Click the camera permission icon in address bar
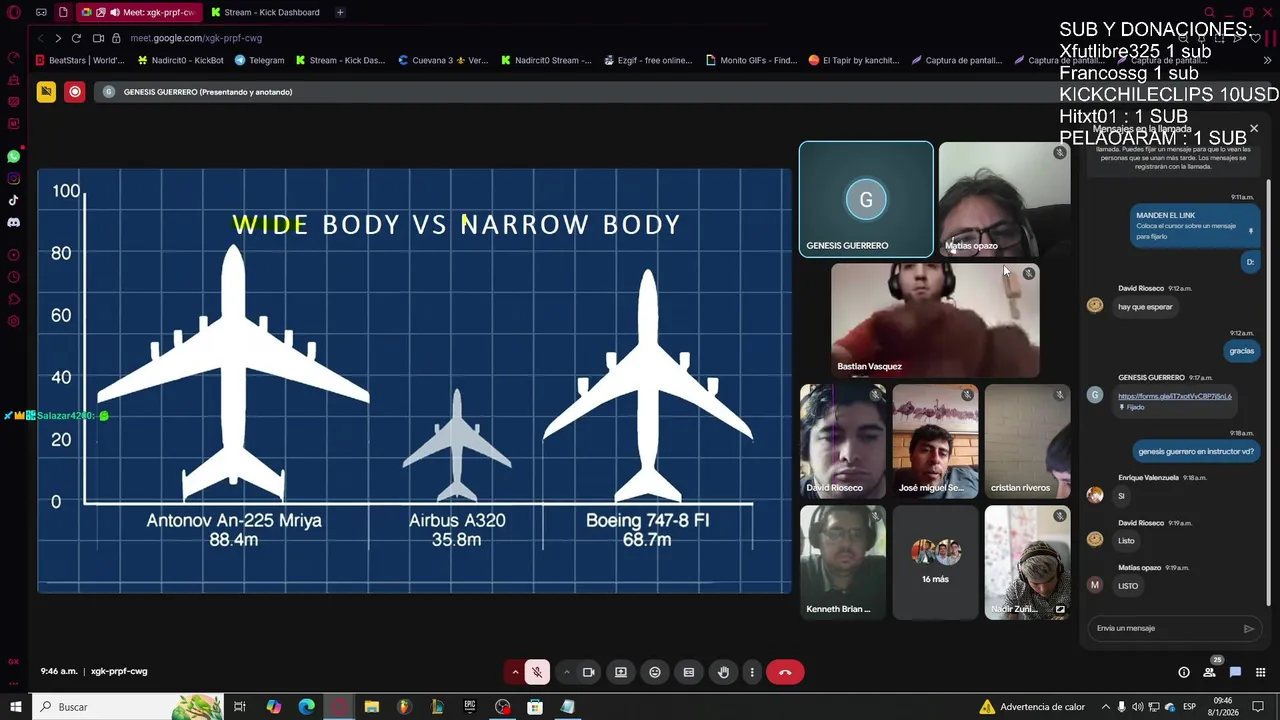The image size is (1280, 720). [x=98, y=38]
